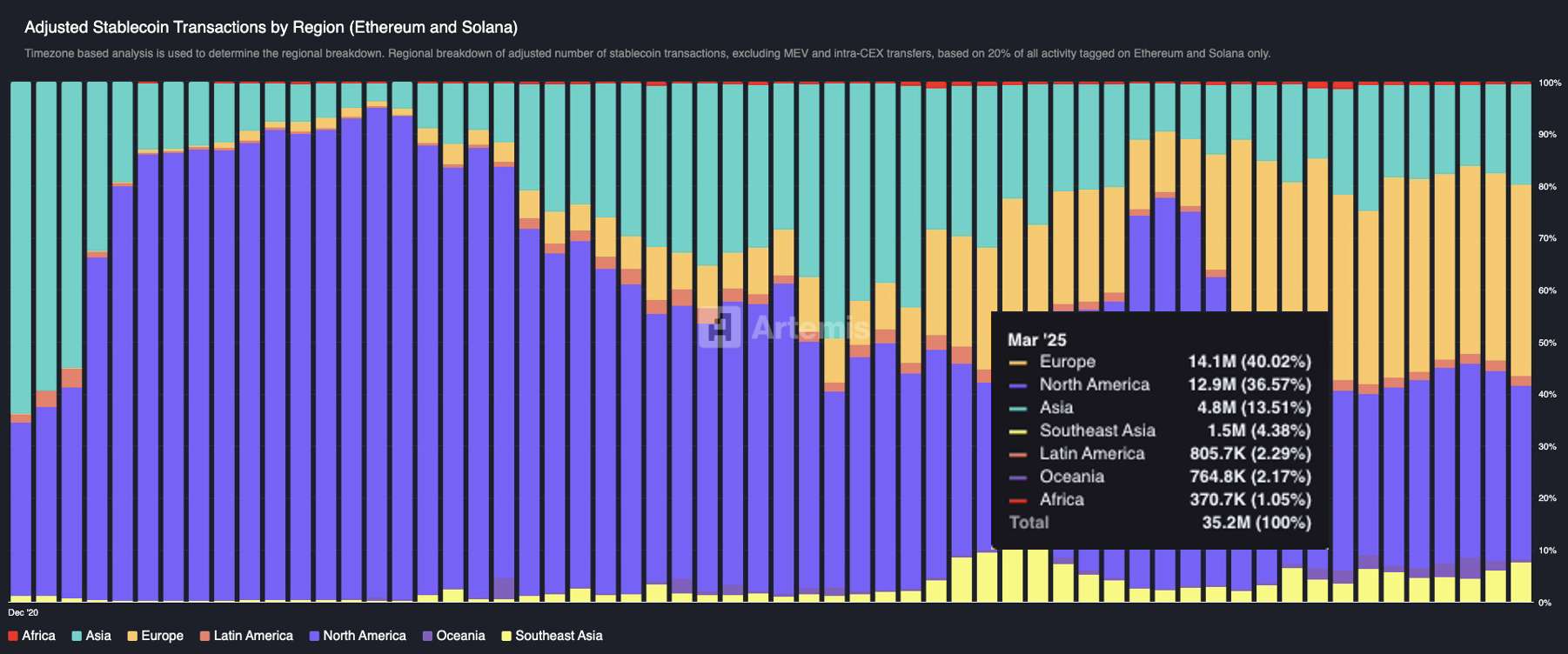This screenshot has height=654, width=1568.
Task: Click the Dec '20 x-axis label
Action: point(23,613)
